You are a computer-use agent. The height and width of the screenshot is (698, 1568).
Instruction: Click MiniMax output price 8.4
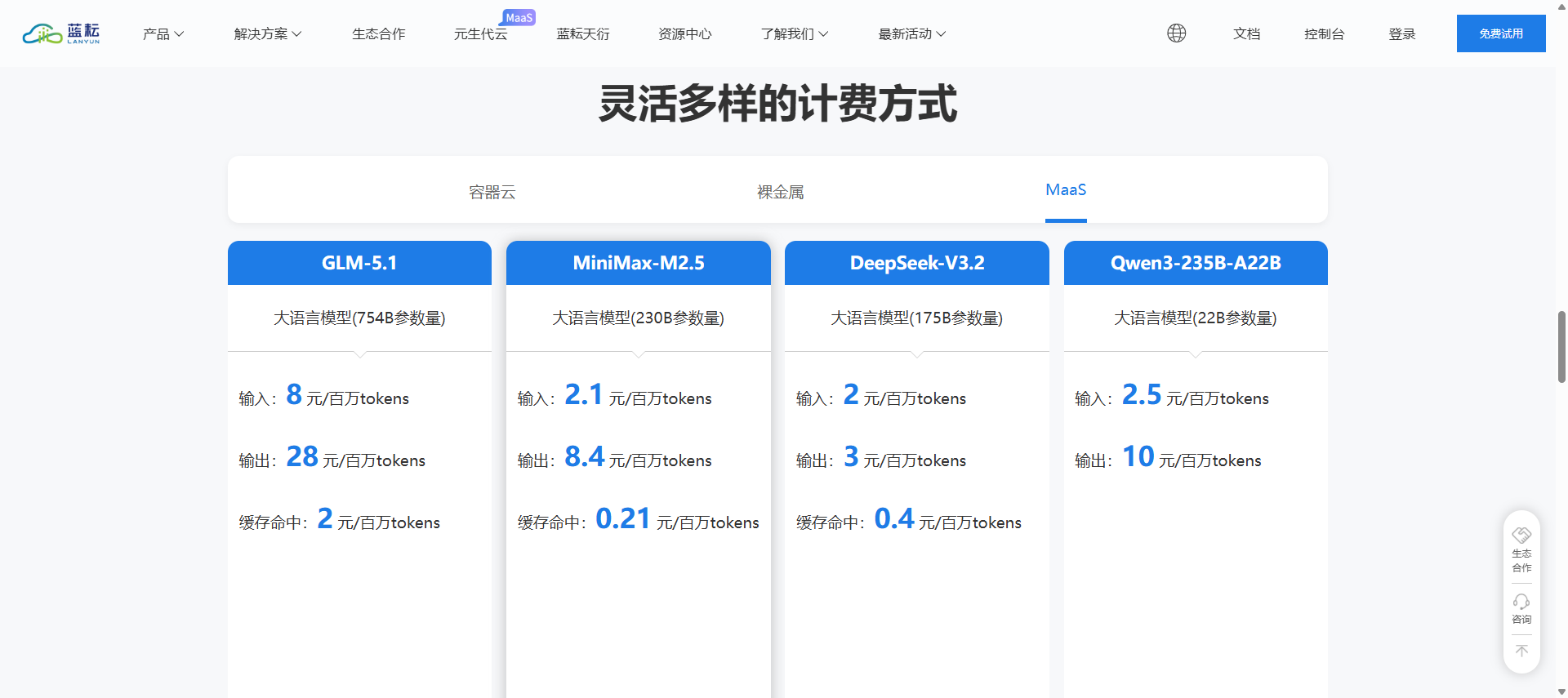pos(585,456)
